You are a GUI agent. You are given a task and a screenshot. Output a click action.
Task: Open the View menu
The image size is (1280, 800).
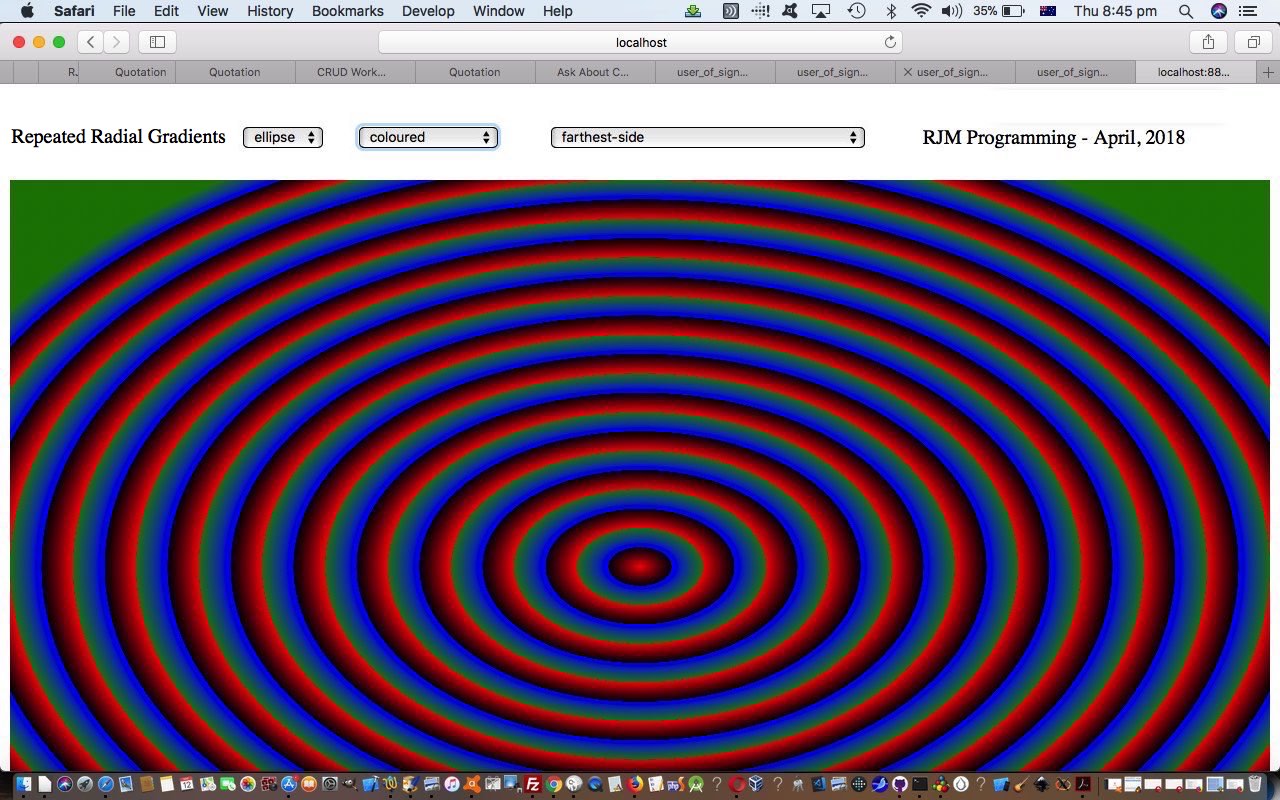tap(212, 11)
